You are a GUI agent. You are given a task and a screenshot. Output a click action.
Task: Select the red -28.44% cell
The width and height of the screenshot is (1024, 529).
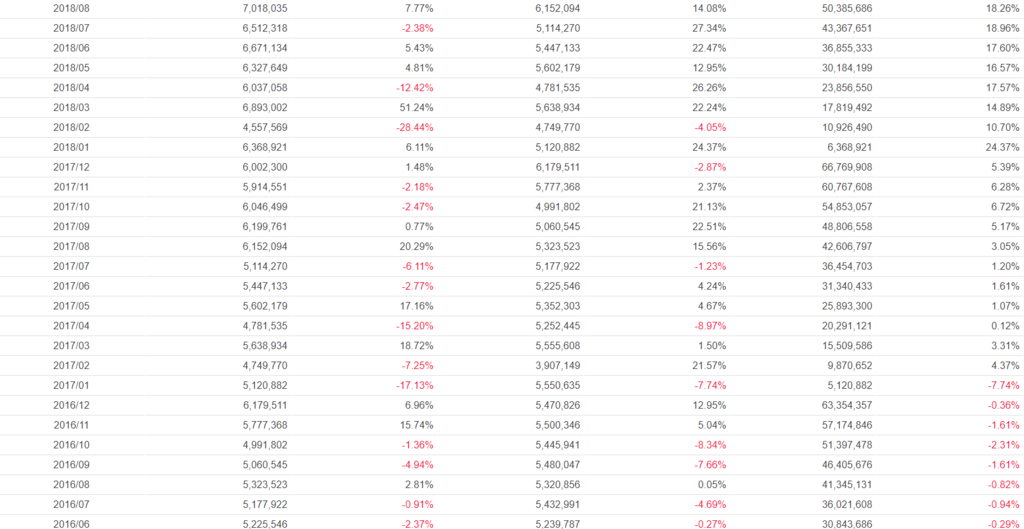coord(413,127)
